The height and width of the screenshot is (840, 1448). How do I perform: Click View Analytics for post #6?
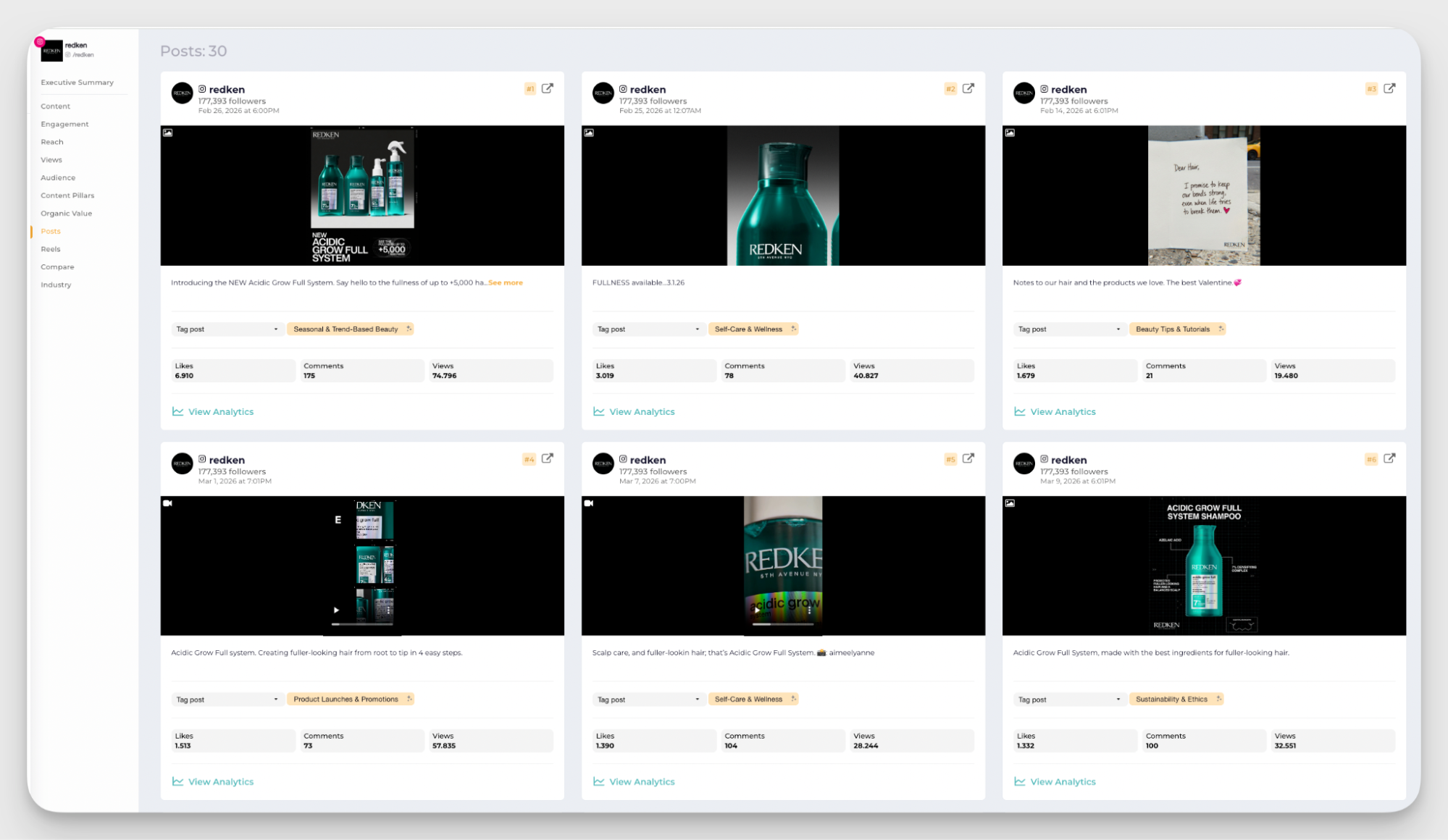pos(1062,781)
